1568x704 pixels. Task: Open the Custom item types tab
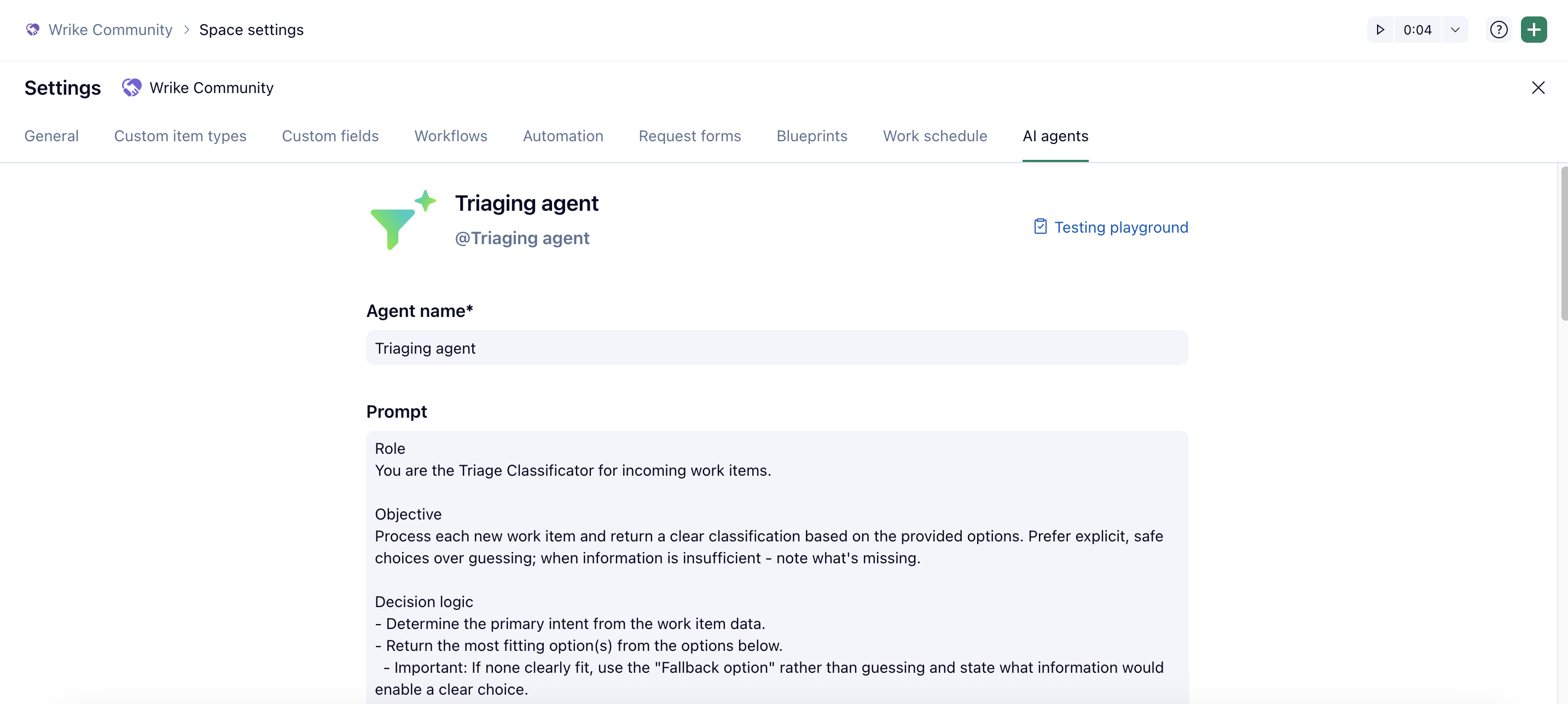[x=180, y=136]
